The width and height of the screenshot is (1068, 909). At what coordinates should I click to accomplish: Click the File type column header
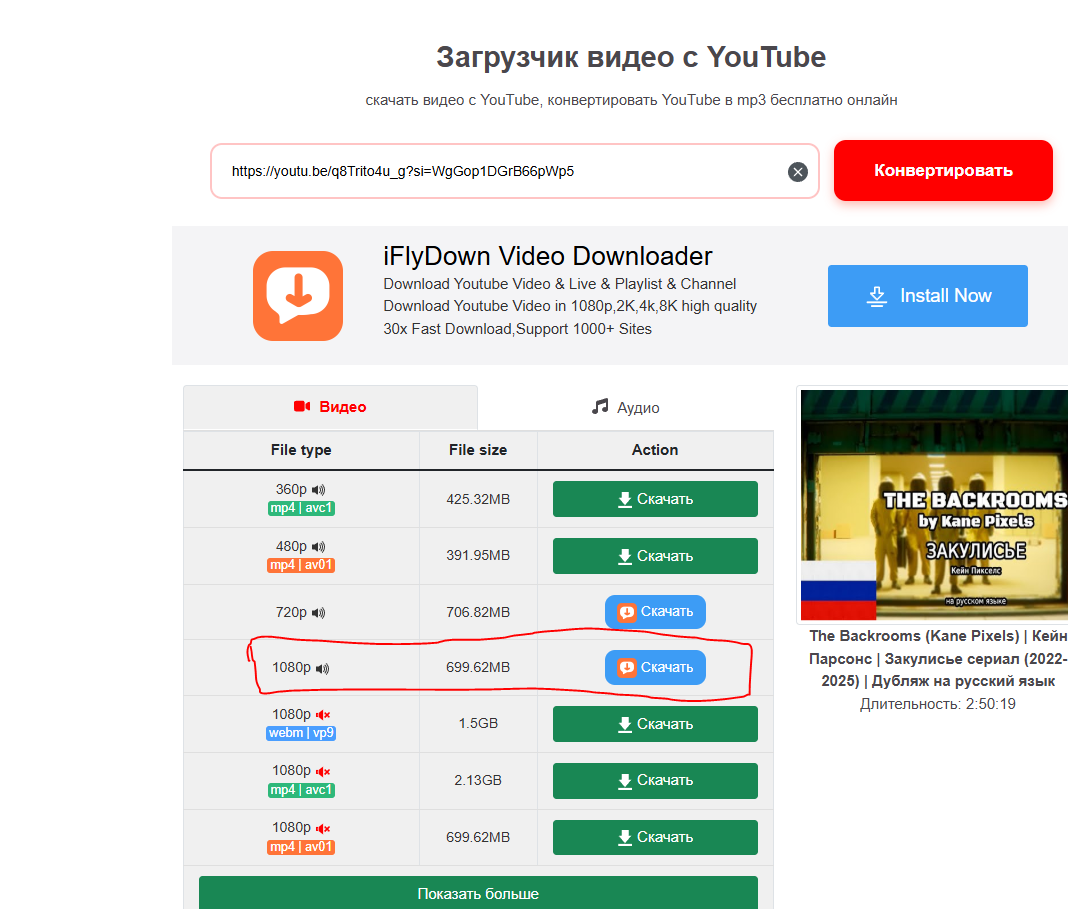(301, 450)
